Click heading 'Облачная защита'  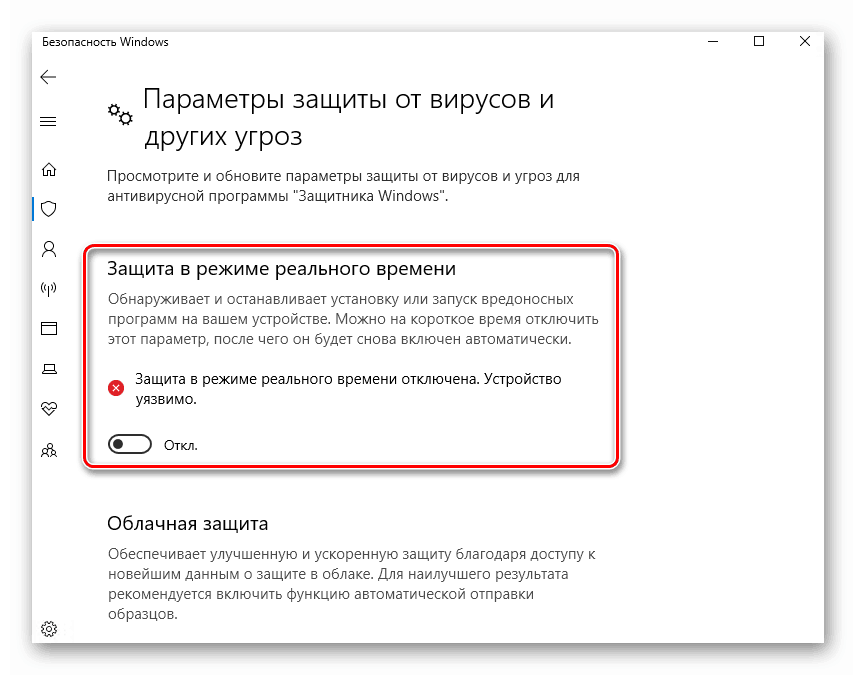188,524
